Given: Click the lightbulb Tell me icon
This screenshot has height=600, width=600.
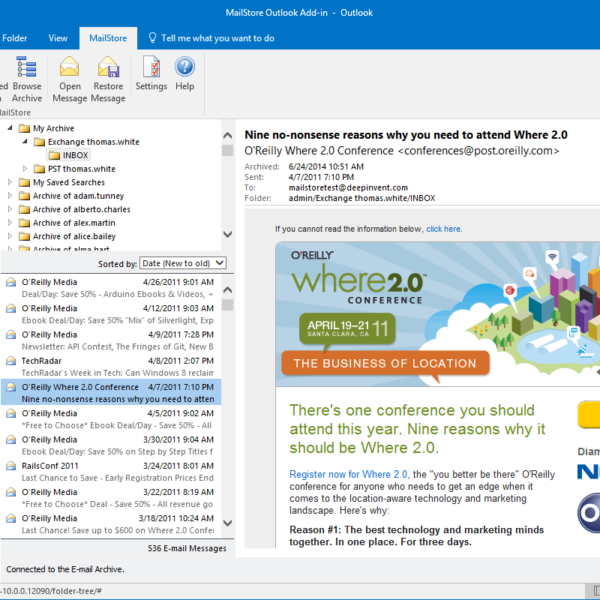Looking at the screenshot, I should tap(152, 38).
